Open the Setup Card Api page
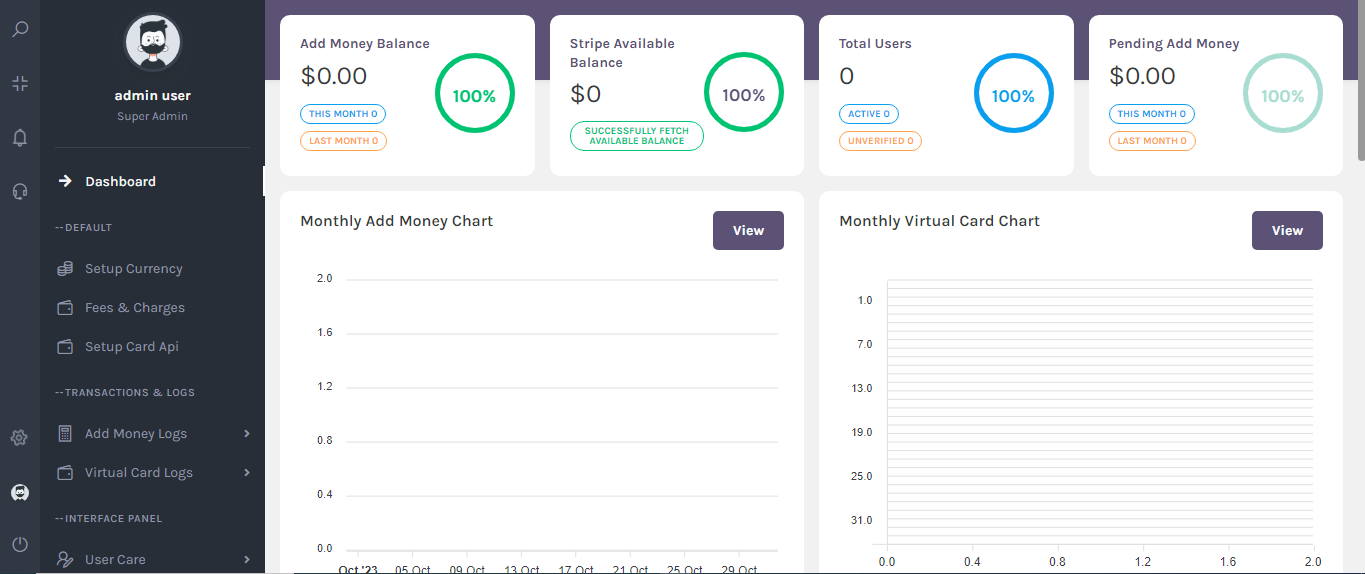The width and height of the screenshot is (1365, 574). tap(131, 347)
